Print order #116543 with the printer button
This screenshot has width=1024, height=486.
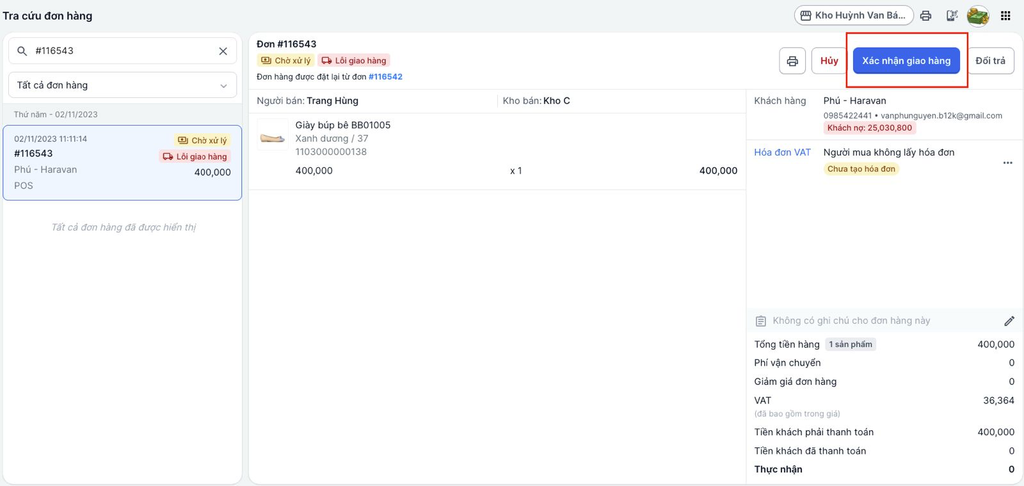click(792, 61)
